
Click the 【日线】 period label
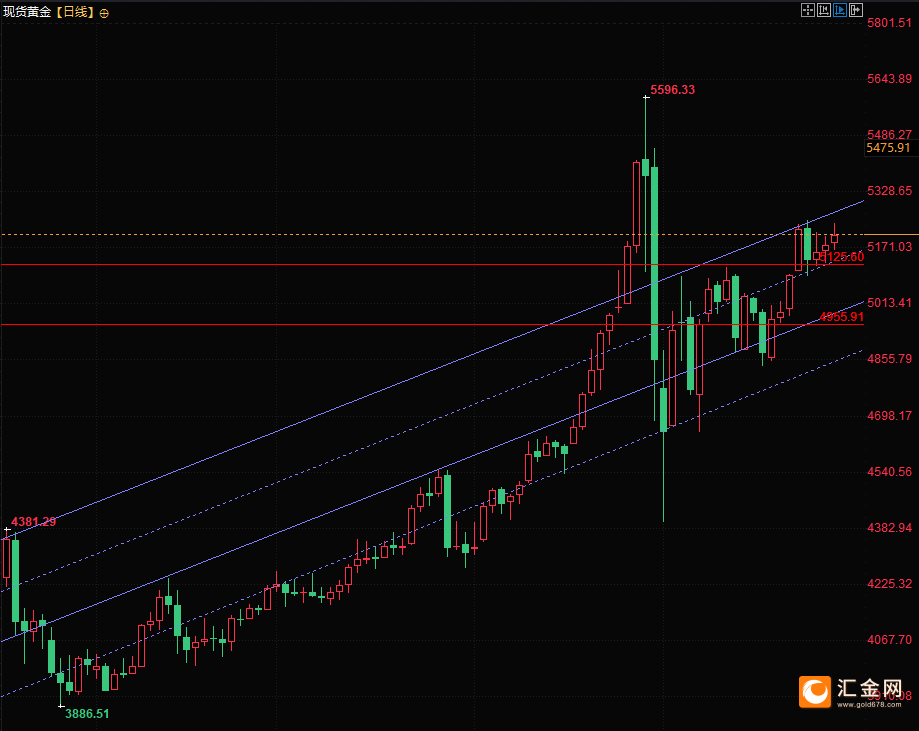pos(75,12)
